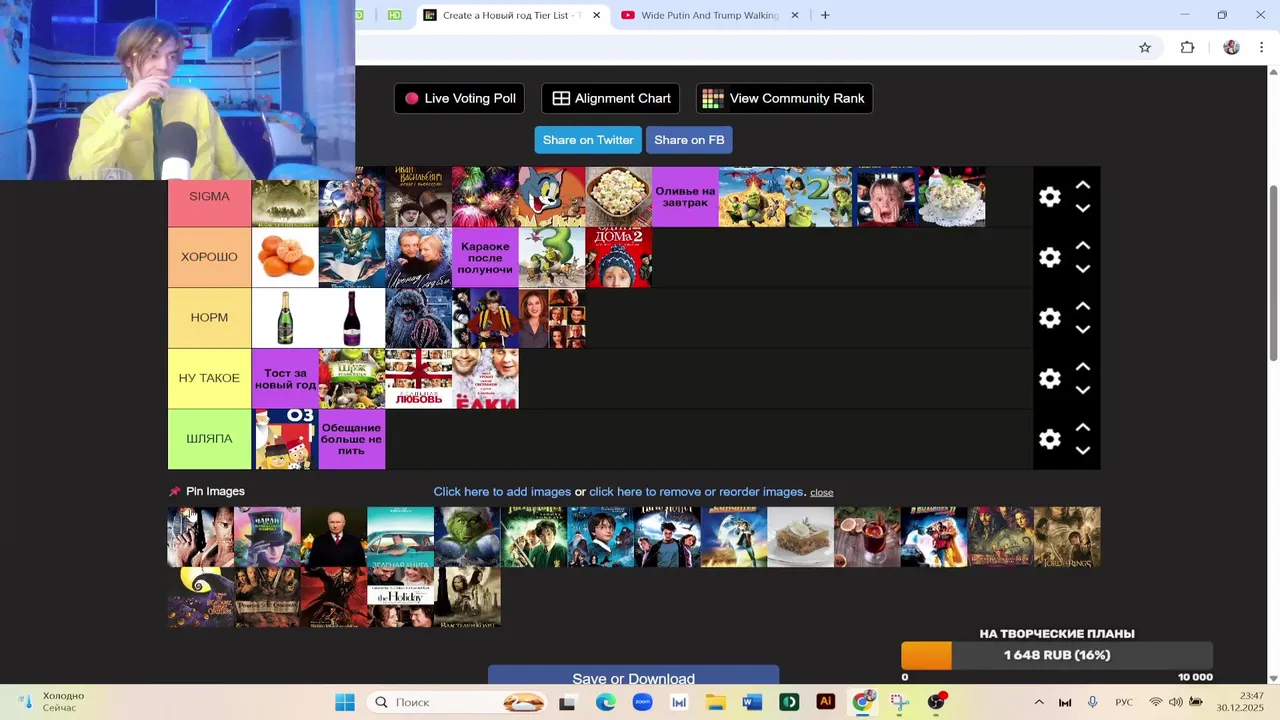Image resolution: width=1280 pixels, height=720 pixels.
Task: Select mandarins image in ХОРОШО row
Action: [x=285, y=257]
